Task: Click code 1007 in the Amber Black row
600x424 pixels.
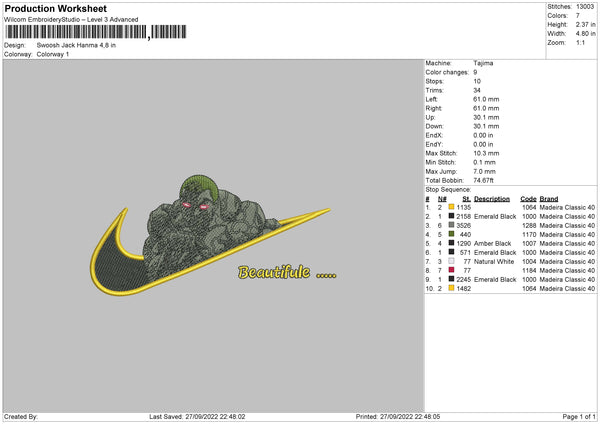Action: point(529,243)
